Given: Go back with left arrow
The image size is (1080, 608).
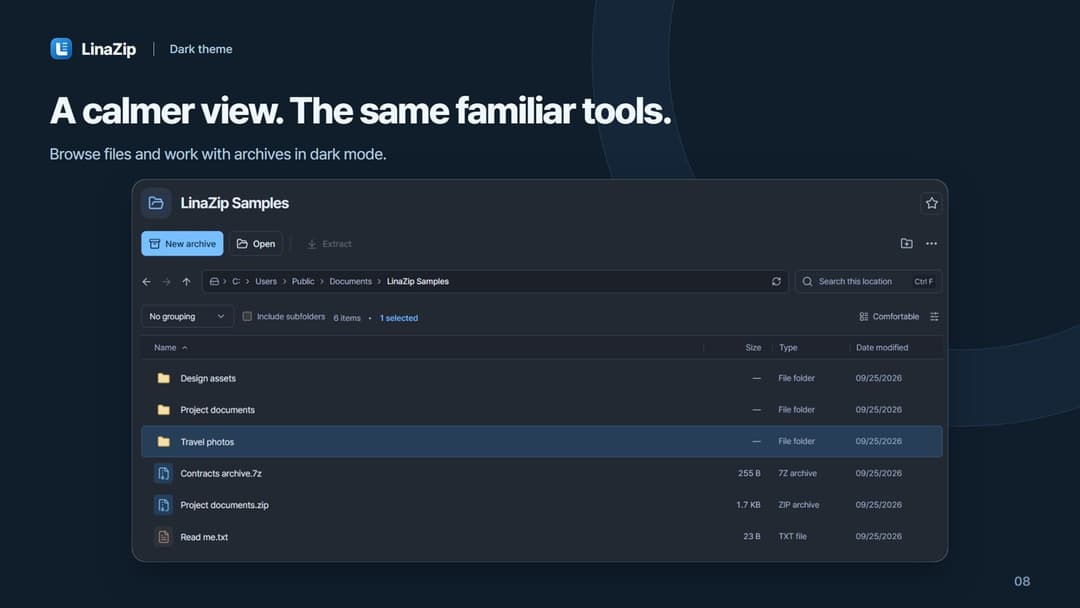Looking at the screenshot, I should (x=147, y=282).
